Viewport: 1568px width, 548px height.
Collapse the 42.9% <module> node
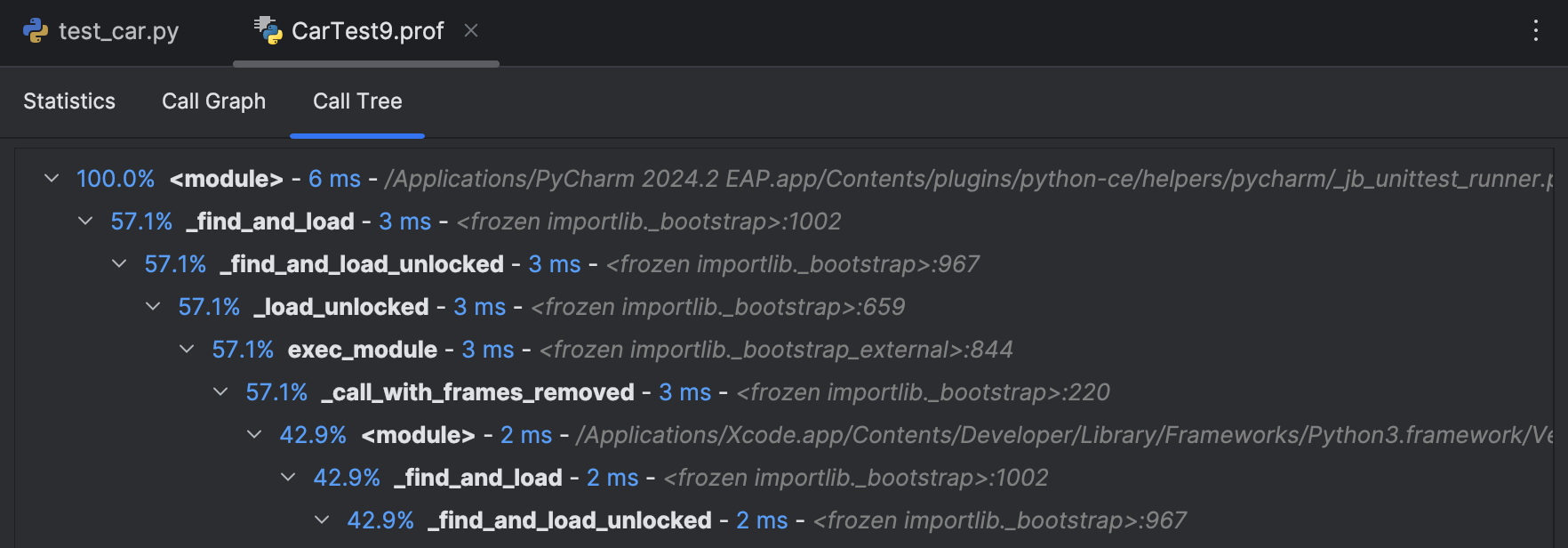(253, 434)
